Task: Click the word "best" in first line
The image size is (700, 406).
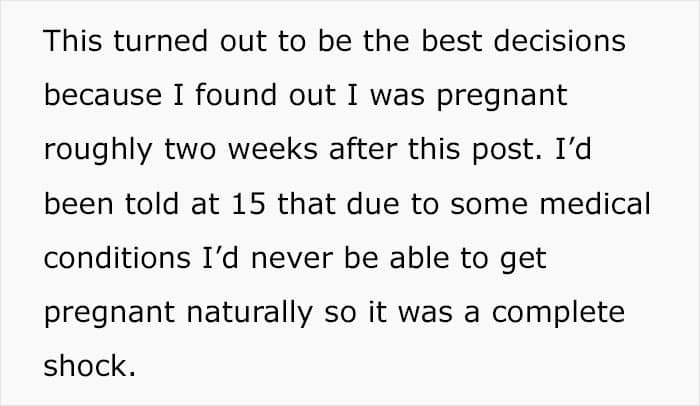Action: point(452,41)
